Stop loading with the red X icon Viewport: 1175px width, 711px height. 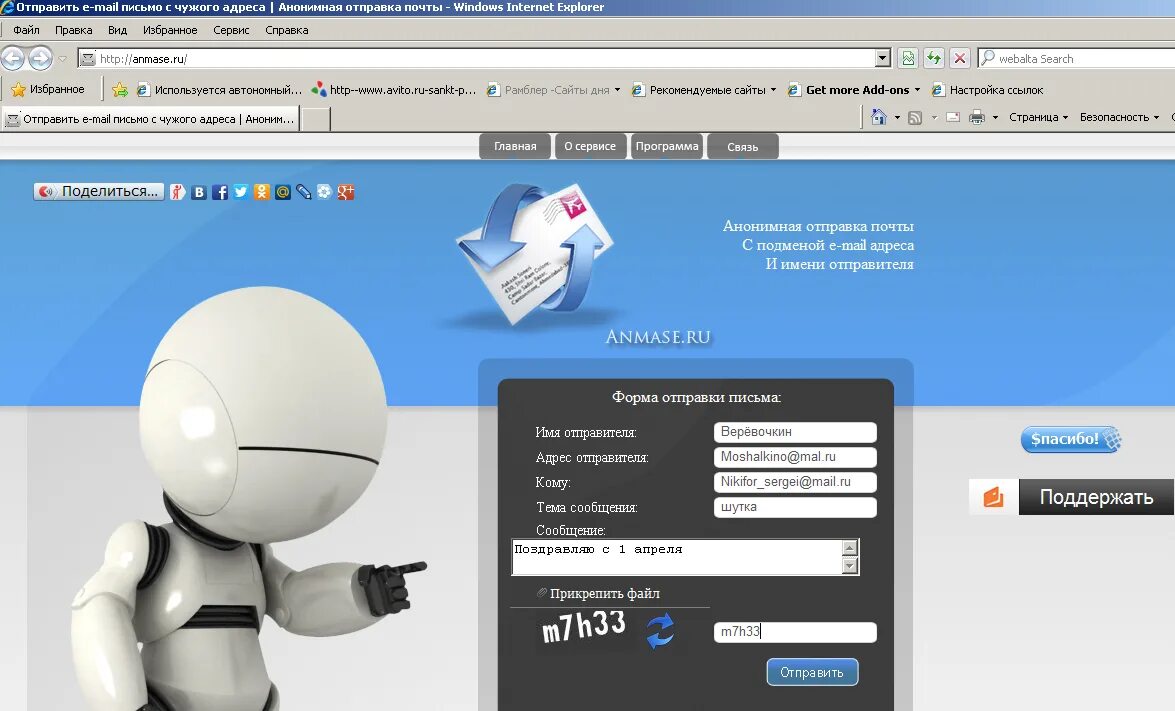point(959,58)
